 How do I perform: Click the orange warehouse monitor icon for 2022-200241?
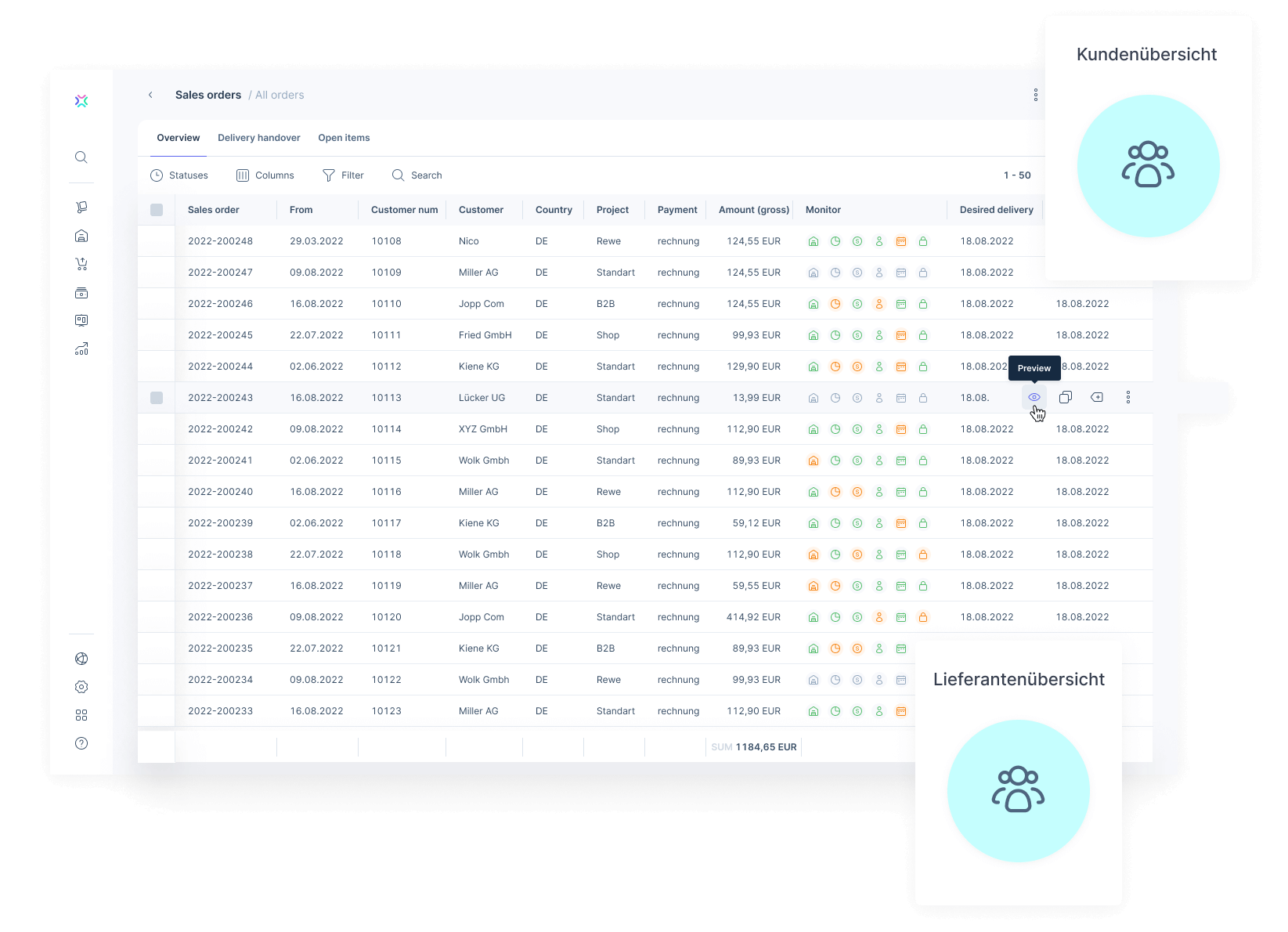pos(814,461)
